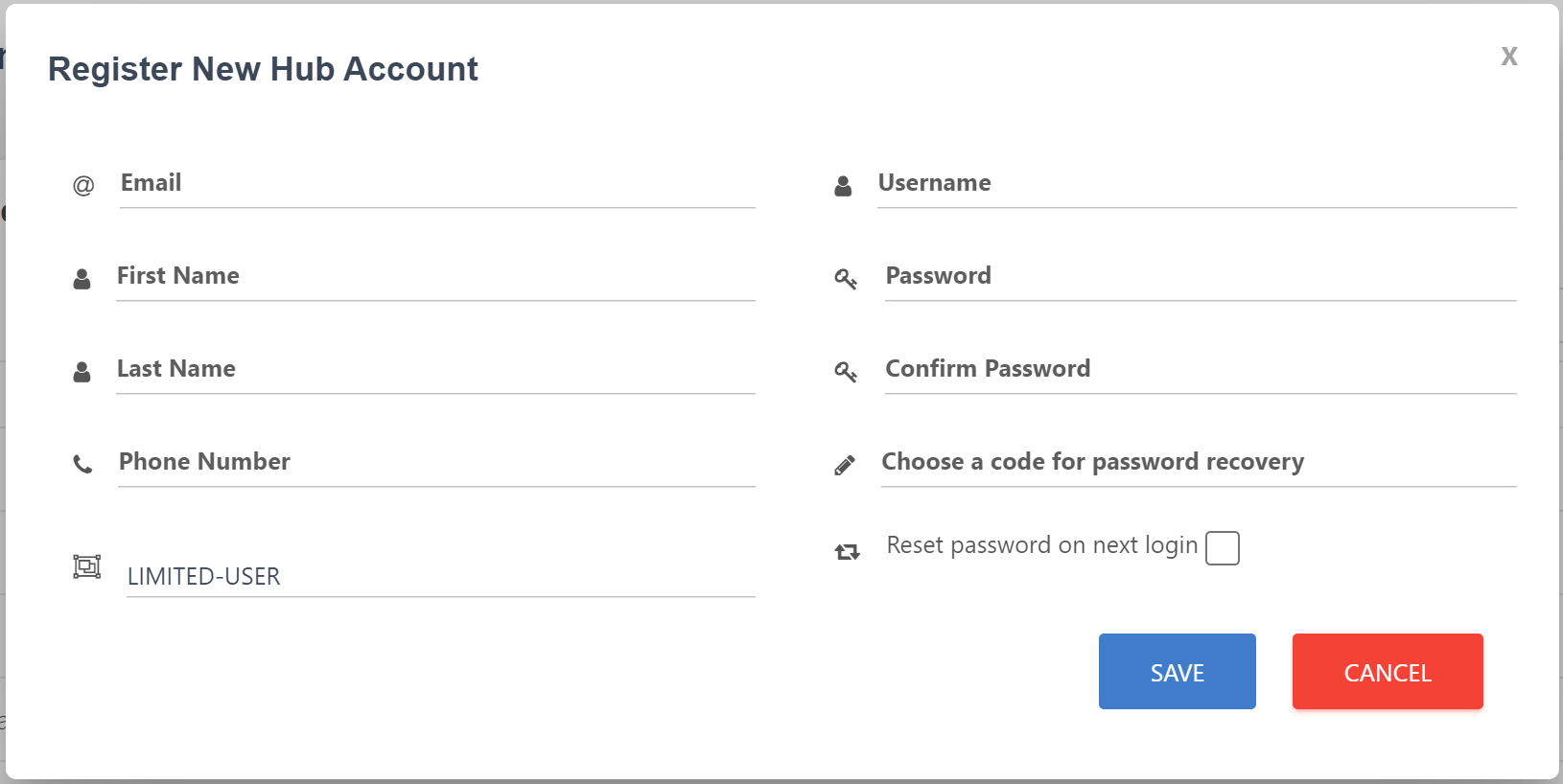Viewport: 1563px width, 784px height.
Task: Enable Reset password on next login checkbox
Action: tap(1222, 548)
